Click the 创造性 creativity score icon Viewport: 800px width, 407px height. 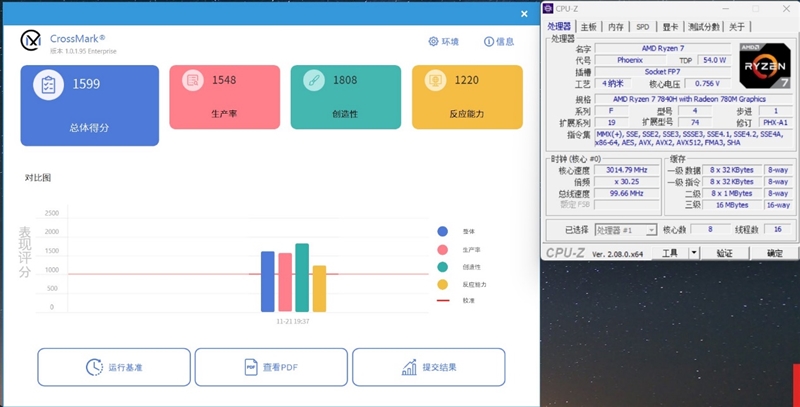[312, 80]
